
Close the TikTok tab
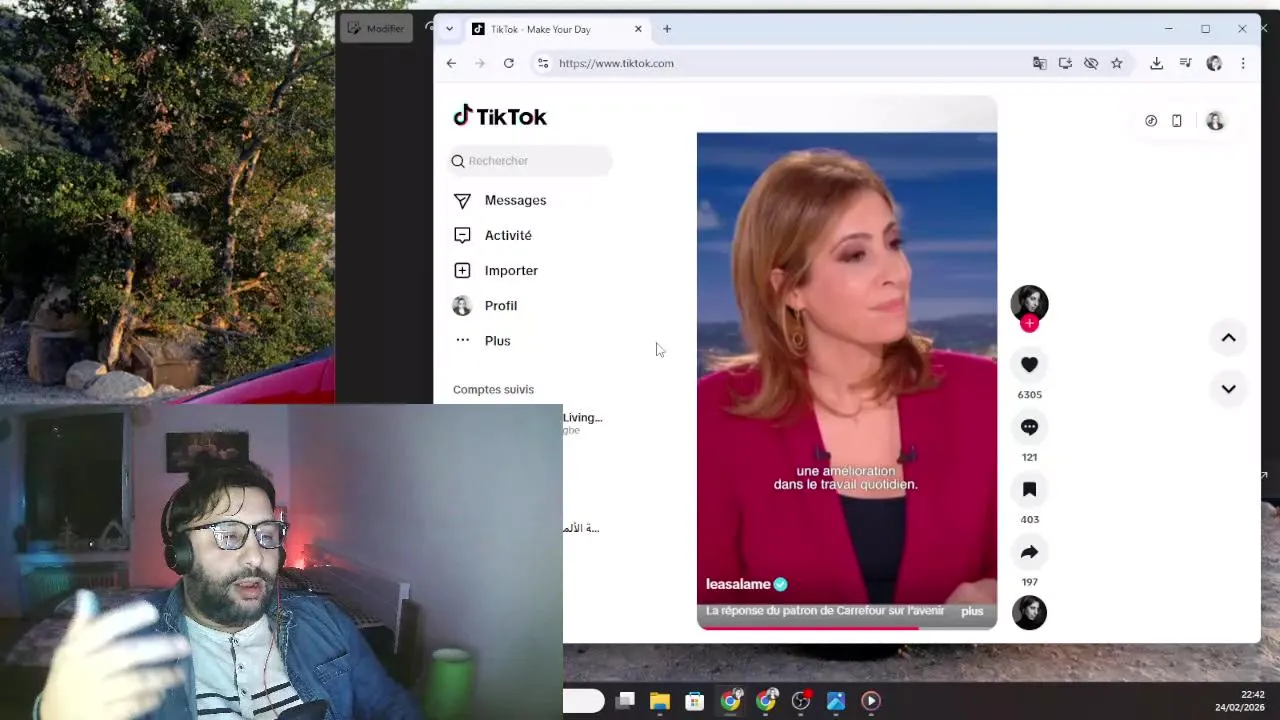[x=638, y=29]
